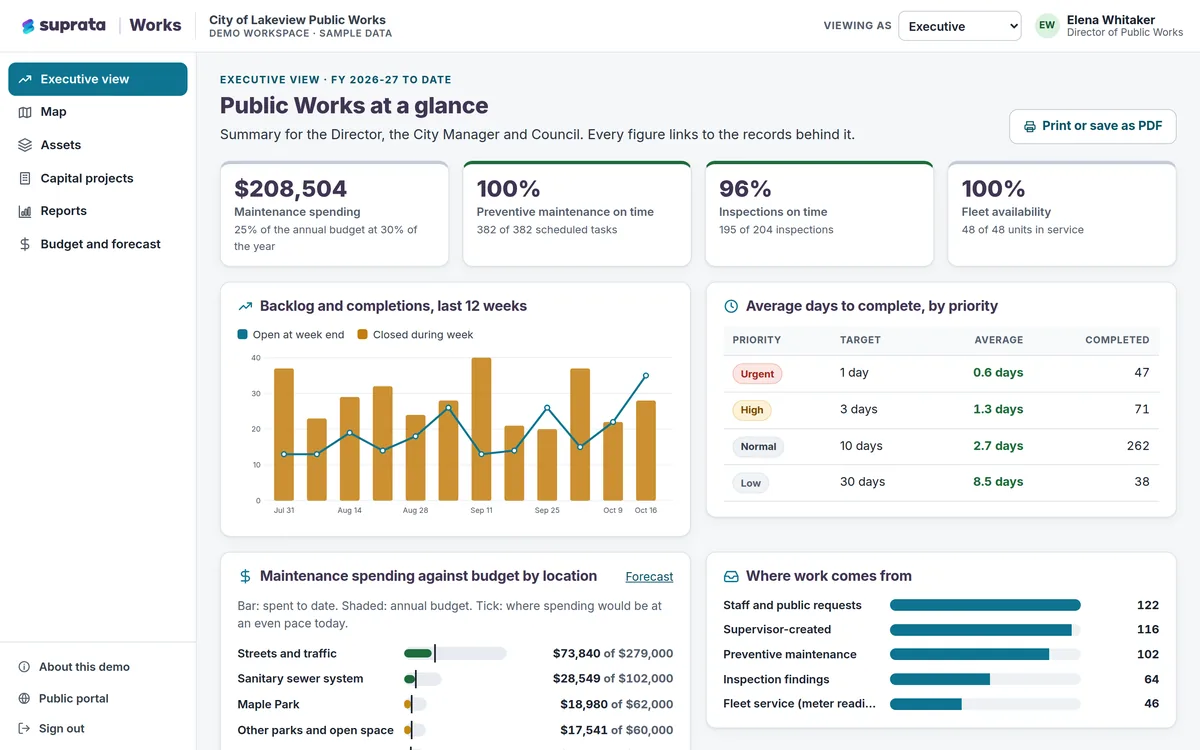Click the Sign out arrow icon
This screenshot has width=1200, height=750.
point(25,729)
